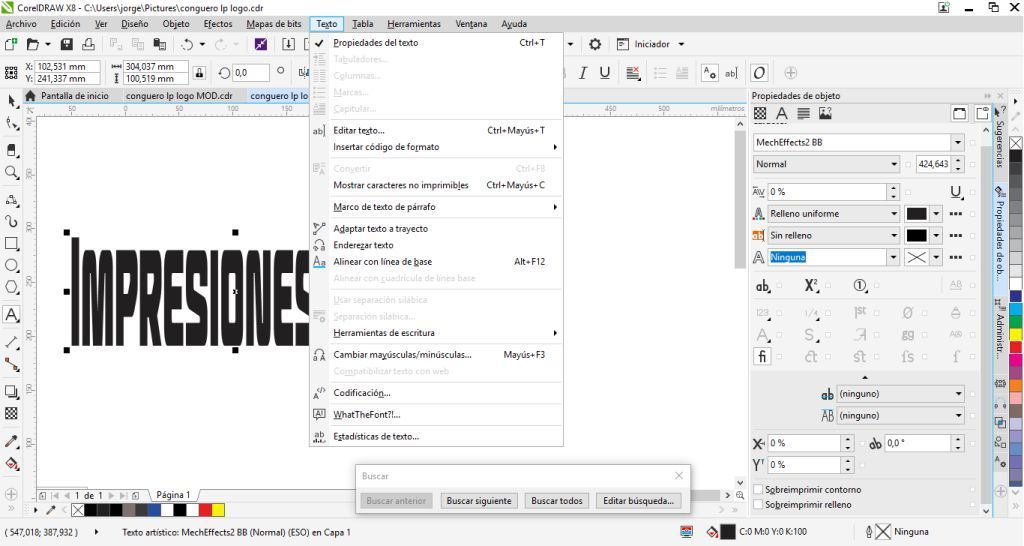Viewport: 1024px width, 546px height.
Task: Increase the kerning range 0 % stepper
Action: click(x=893, y=188)
